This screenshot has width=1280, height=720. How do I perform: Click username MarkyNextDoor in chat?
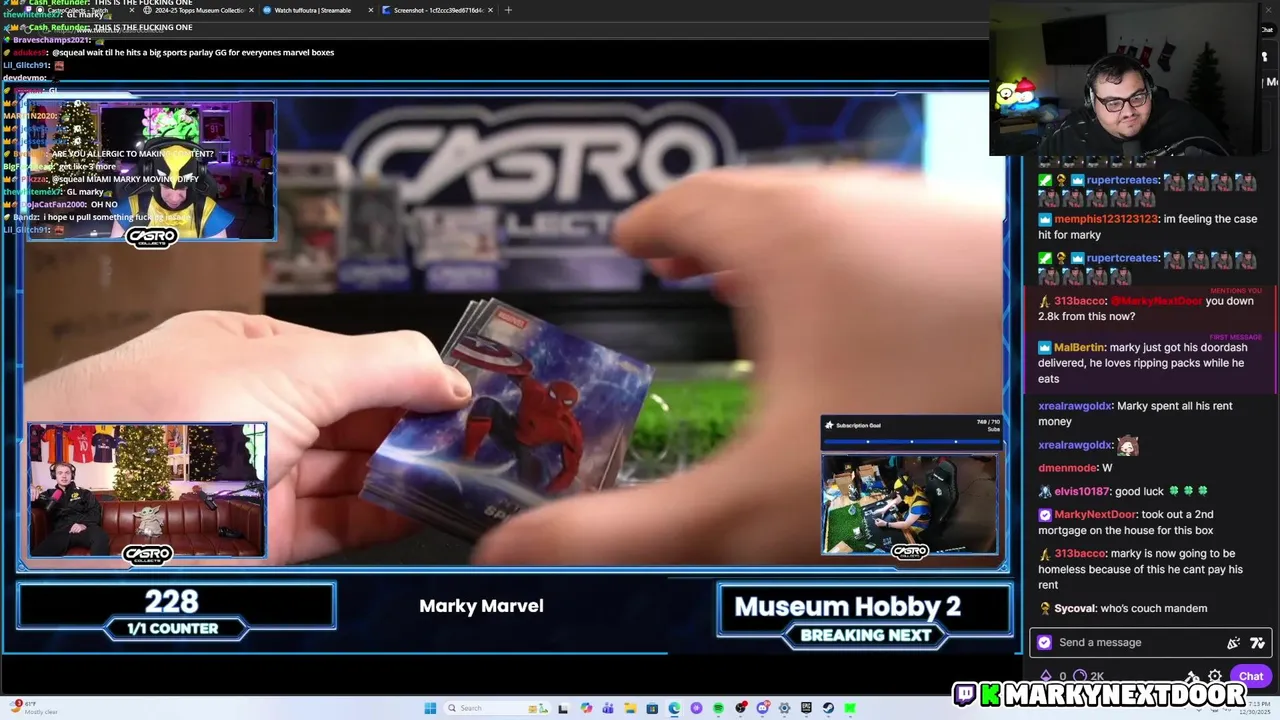[1094, 515]
